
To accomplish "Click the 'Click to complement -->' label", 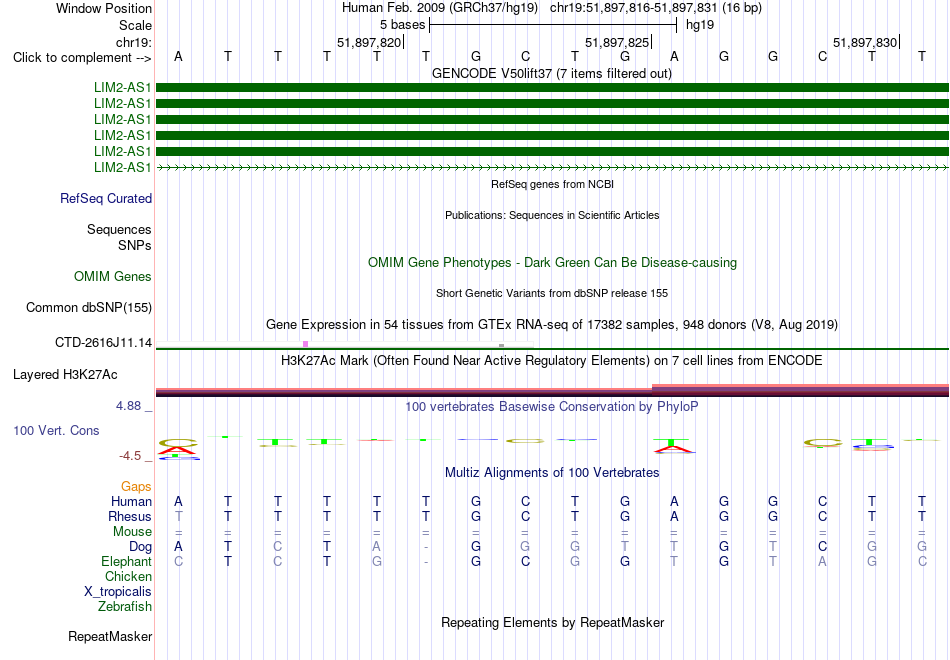I will (82, 58).
